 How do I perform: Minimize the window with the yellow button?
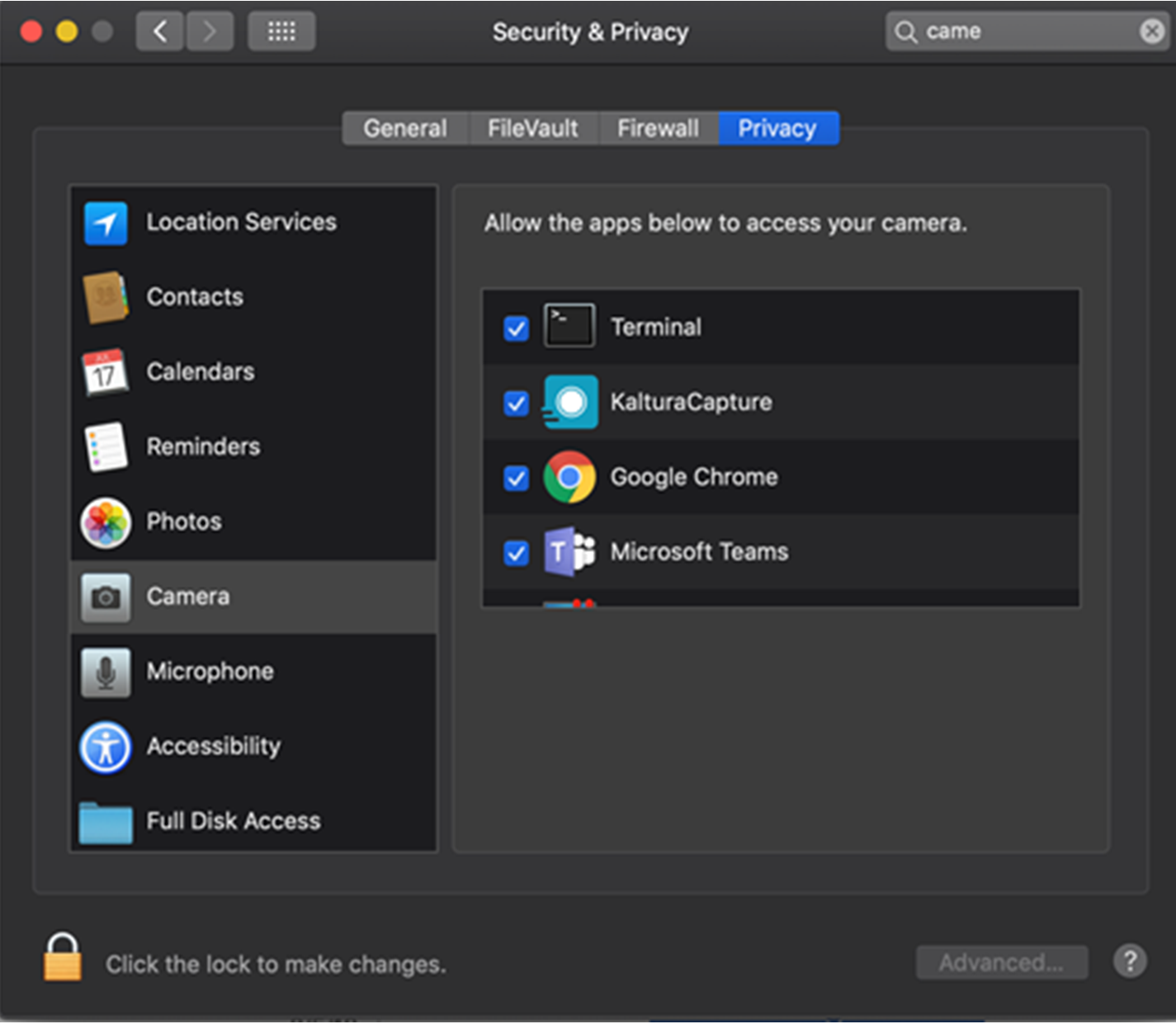pyautogui.click(x=67, y=31)
